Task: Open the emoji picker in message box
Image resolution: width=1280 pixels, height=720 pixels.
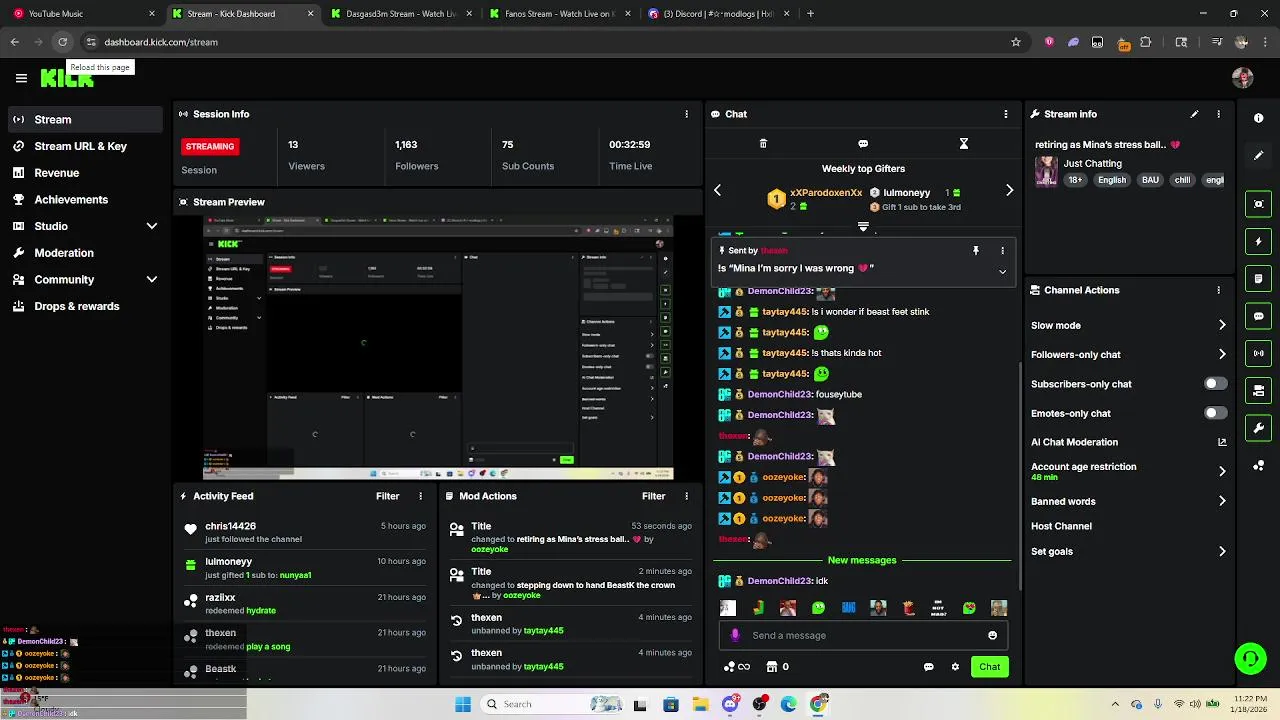Action: click(992, 635)
